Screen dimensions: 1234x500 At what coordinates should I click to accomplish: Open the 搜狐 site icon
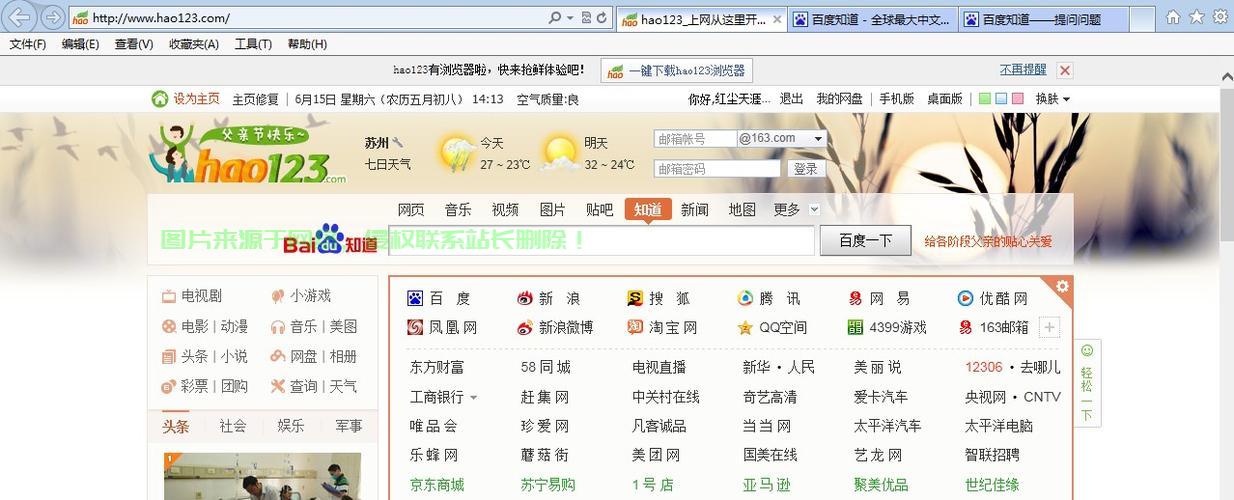click(x=635, y=298)
